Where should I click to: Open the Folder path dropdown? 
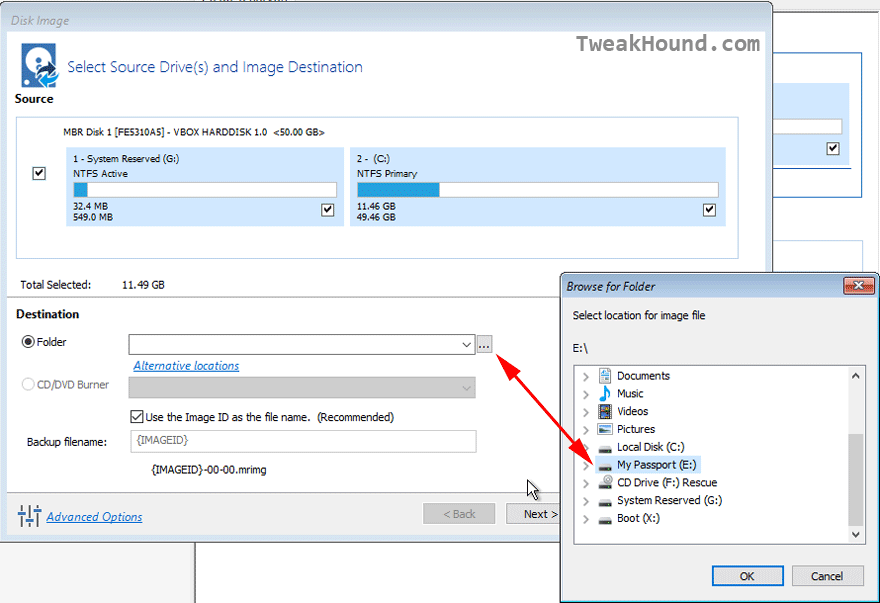point(466,344)
